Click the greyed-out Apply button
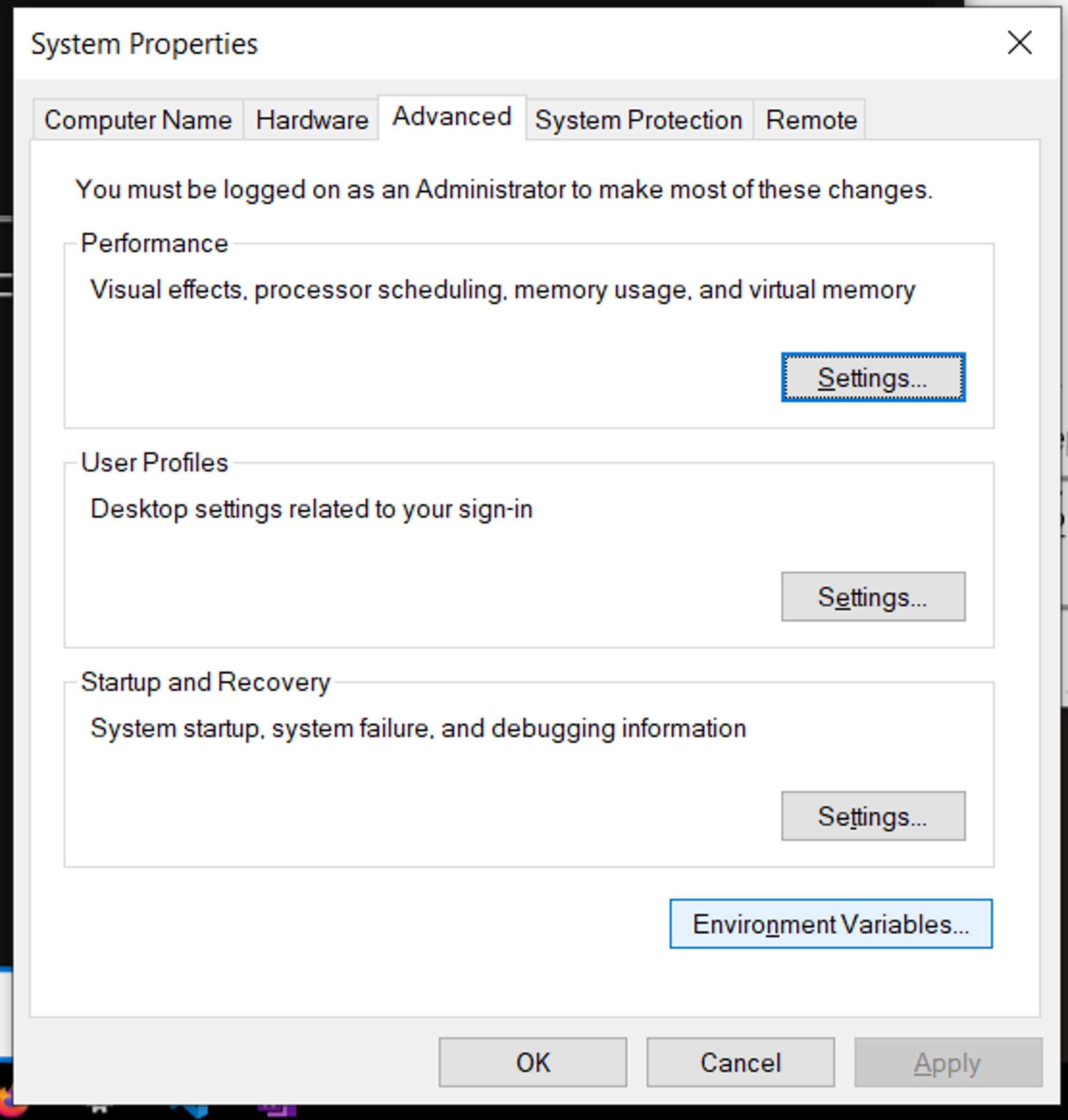The height and width of the screenshot is (1120, 1068). (x=948, y=1062)
